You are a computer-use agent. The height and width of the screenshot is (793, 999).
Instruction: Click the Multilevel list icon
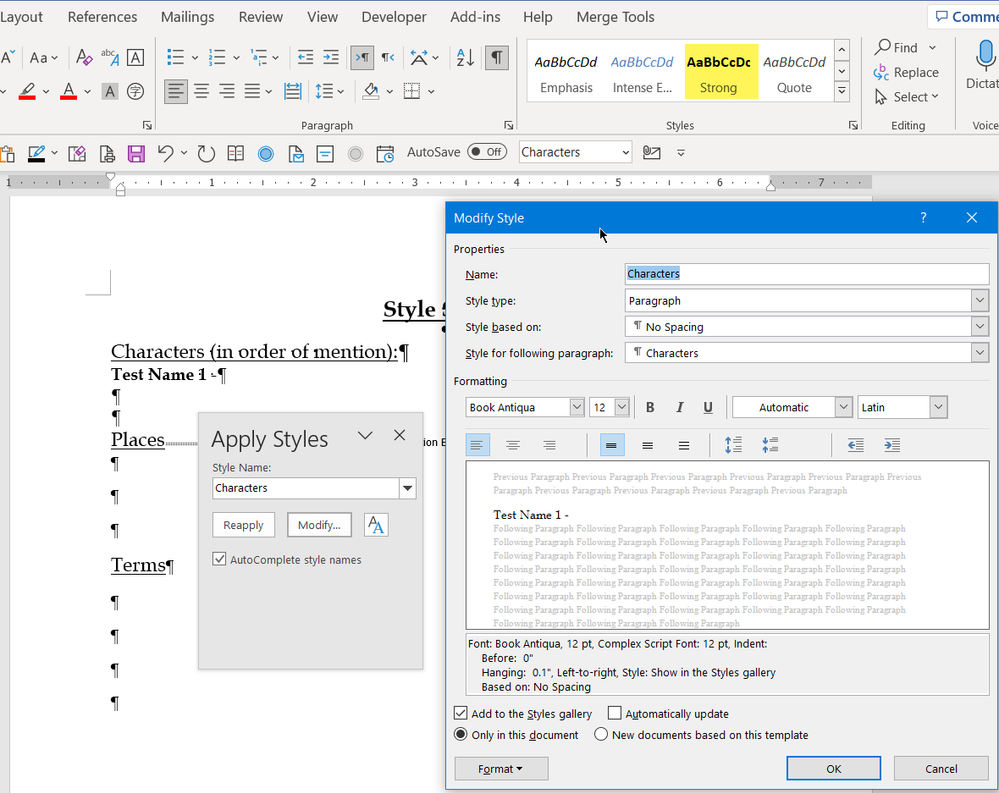(259, 57)
